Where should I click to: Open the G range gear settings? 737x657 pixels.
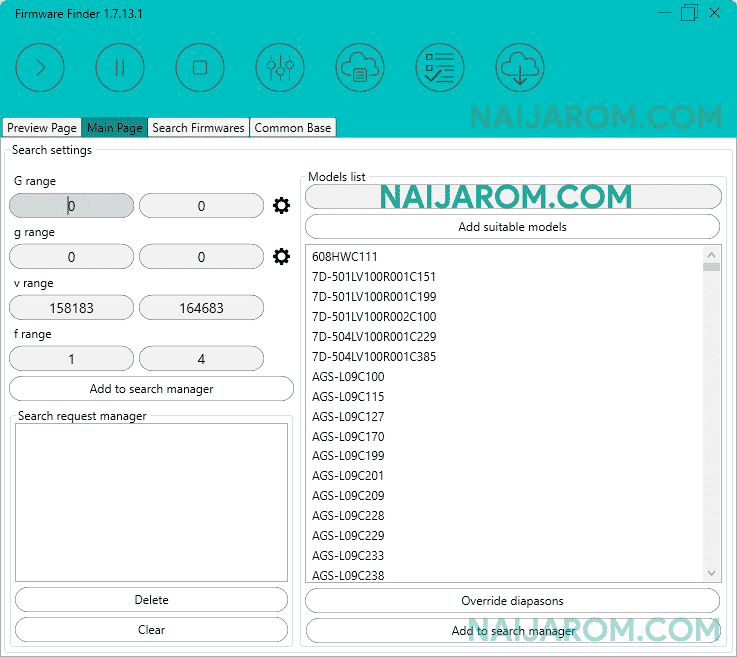[282, 205]
